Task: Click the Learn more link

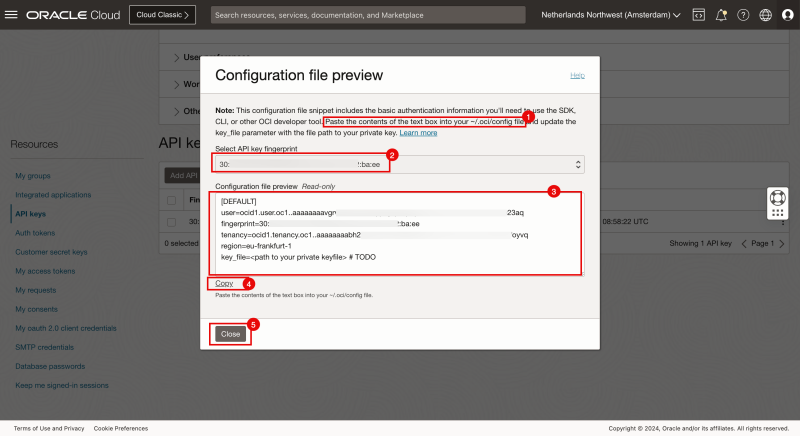Action: tap(418, 132)
